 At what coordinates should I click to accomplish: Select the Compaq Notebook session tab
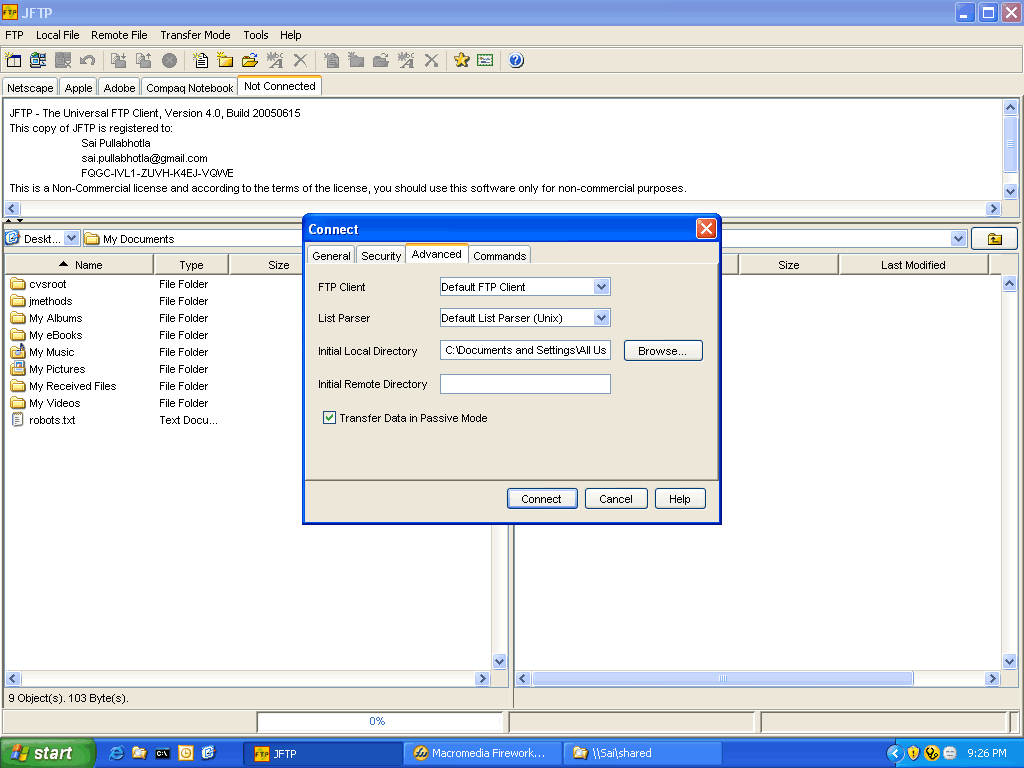[189, 88]
